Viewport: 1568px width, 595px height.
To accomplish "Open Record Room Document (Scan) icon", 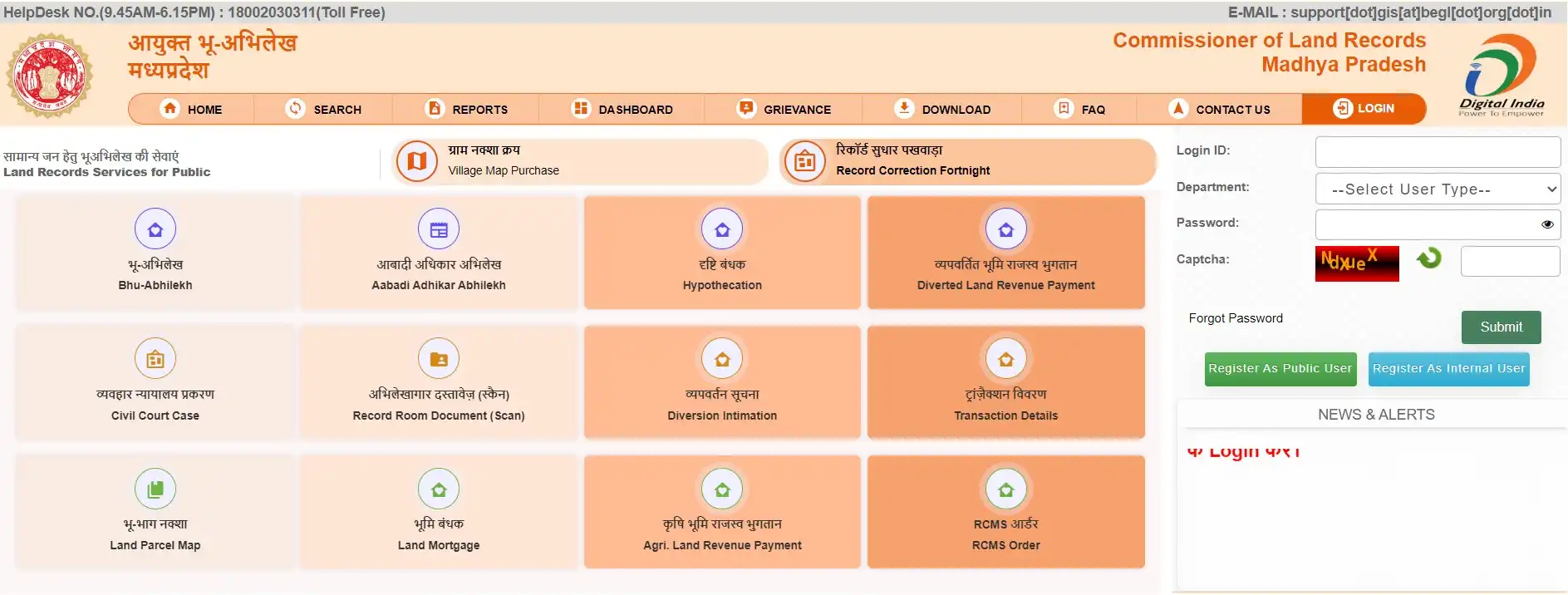I will (x=439, y=359).
